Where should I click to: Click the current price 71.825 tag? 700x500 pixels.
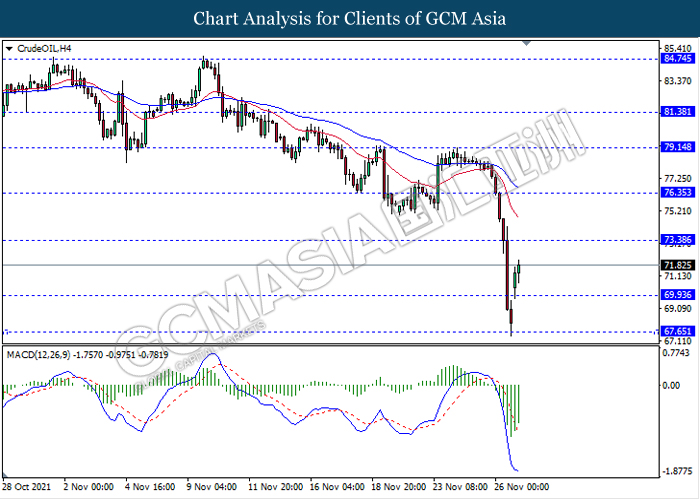tap(677, 265)
